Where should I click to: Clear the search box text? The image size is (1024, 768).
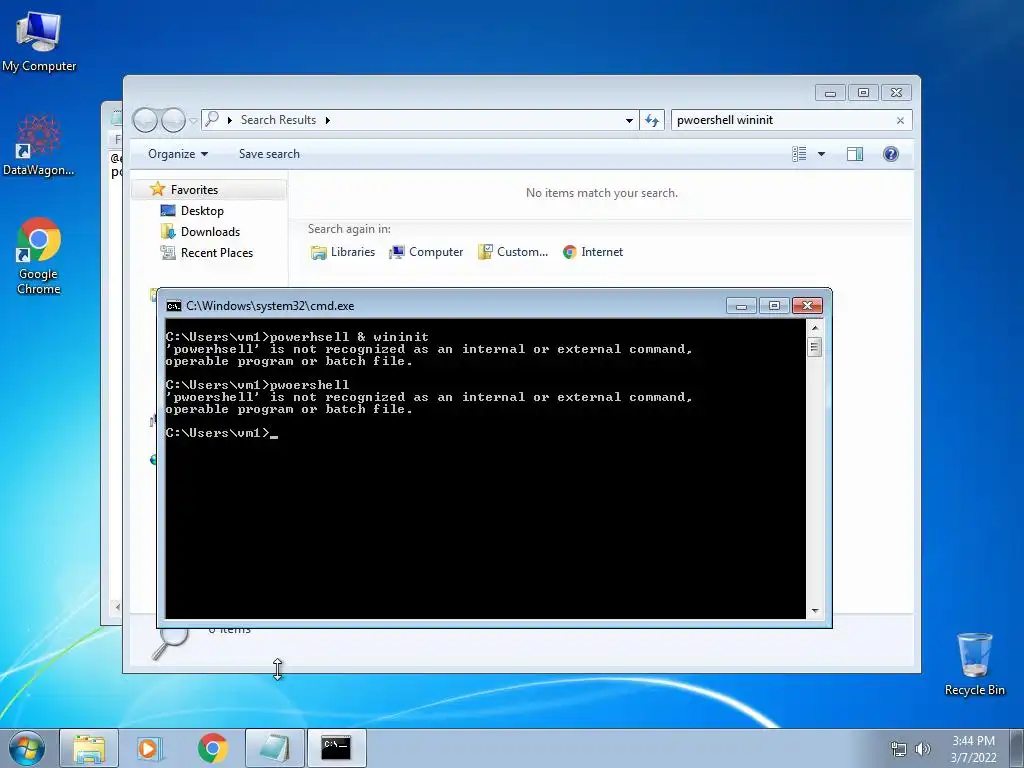900,120
